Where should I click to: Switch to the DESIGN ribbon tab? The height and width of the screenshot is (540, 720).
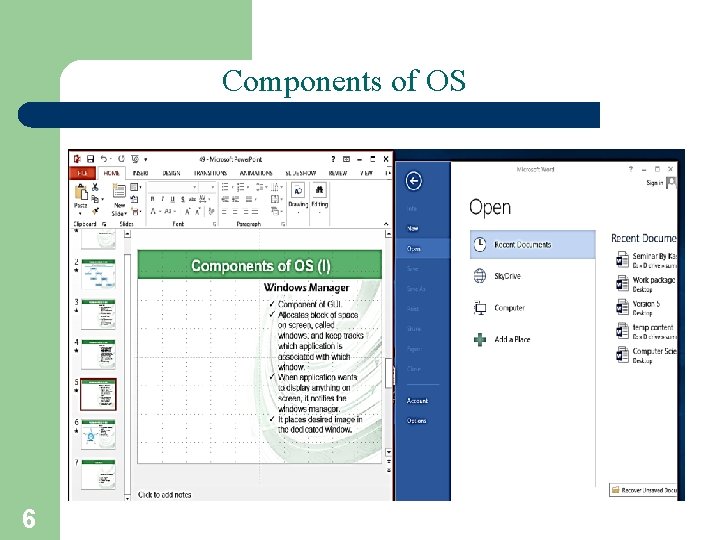coord(171,173)
